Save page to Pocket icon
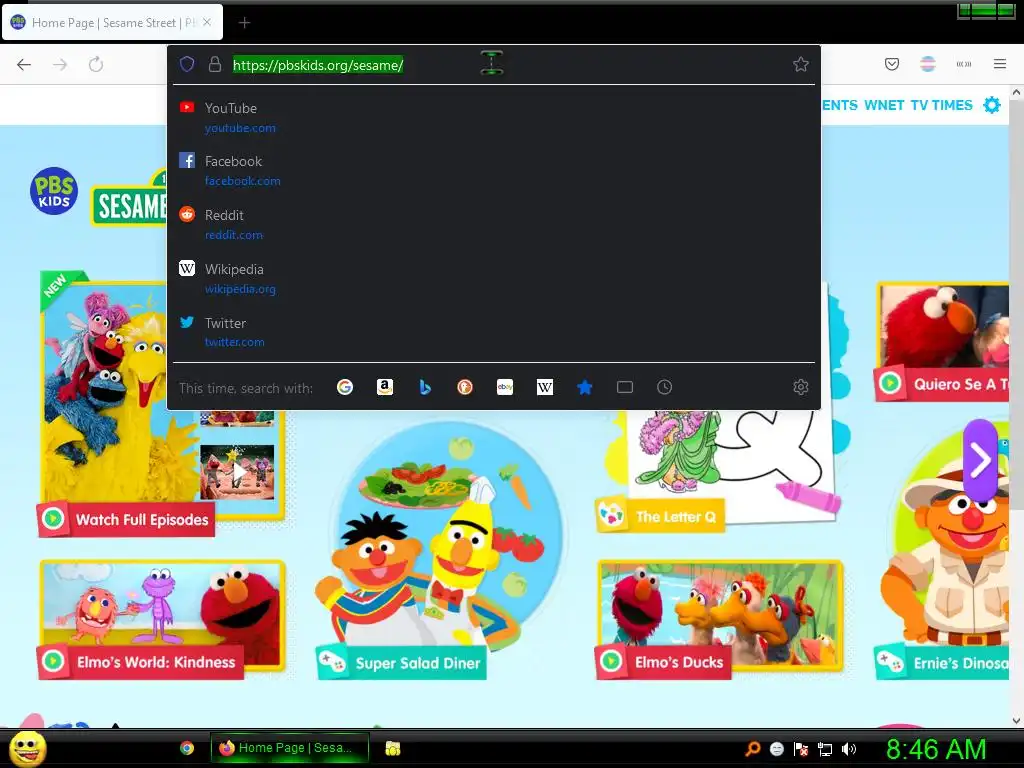This screenshot has height=768, width=1024. pos(892,64)
